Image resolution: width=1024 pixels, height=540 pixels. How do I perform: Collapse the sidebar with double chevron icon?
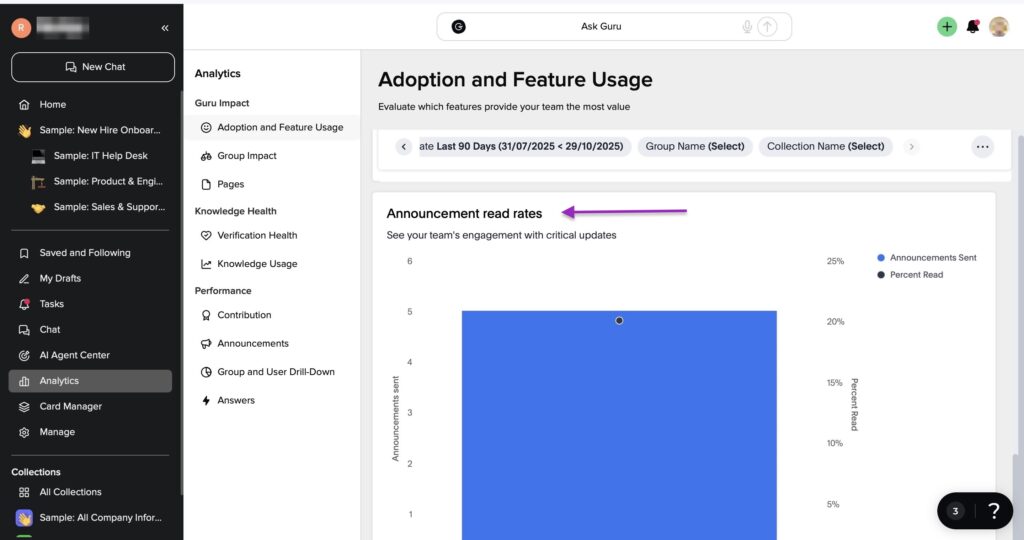[x=165, y=27]
